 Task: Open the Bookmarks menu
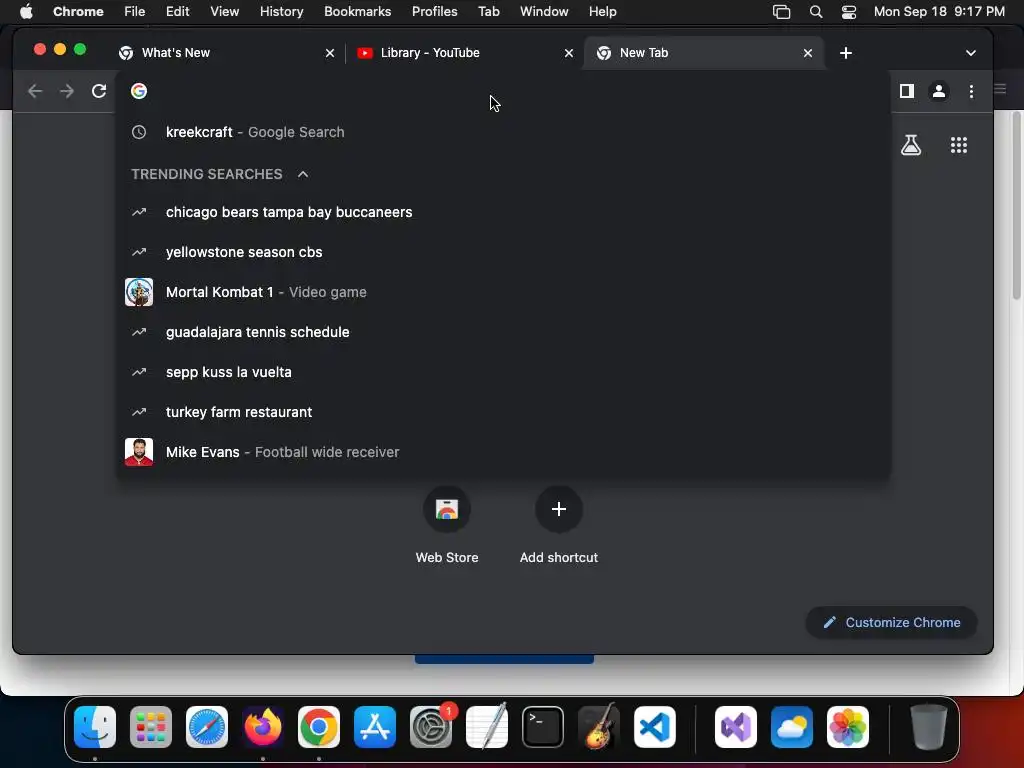(x=357, y=12)
